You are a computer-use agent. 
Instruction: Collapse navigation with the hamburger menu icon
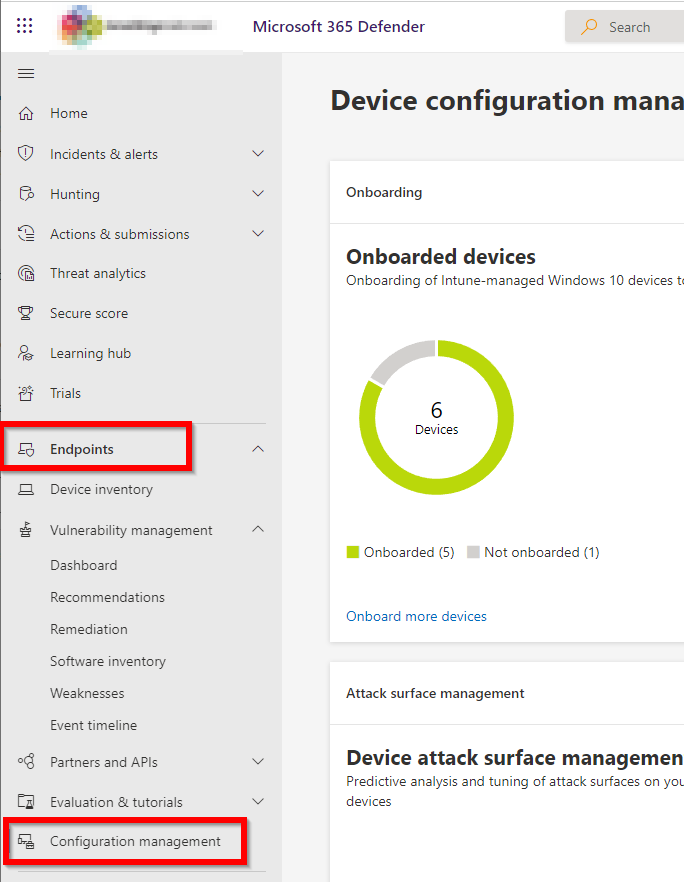(x=26, y=74)
